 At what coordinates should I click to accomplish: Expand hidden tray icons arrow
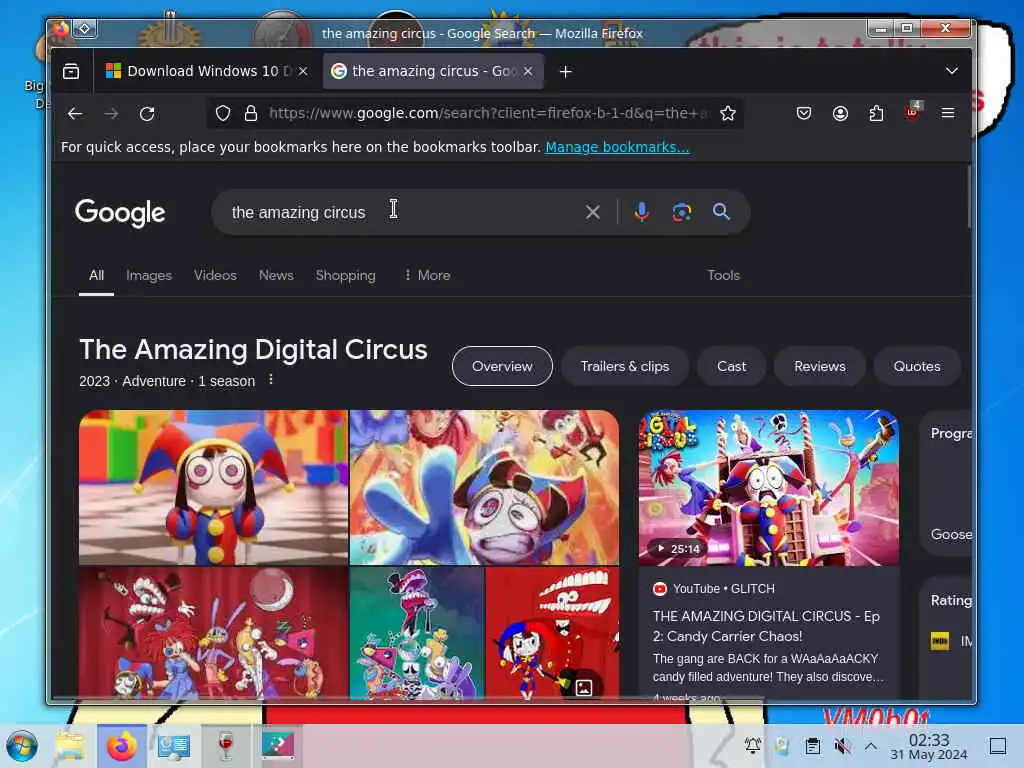[871, 746]
